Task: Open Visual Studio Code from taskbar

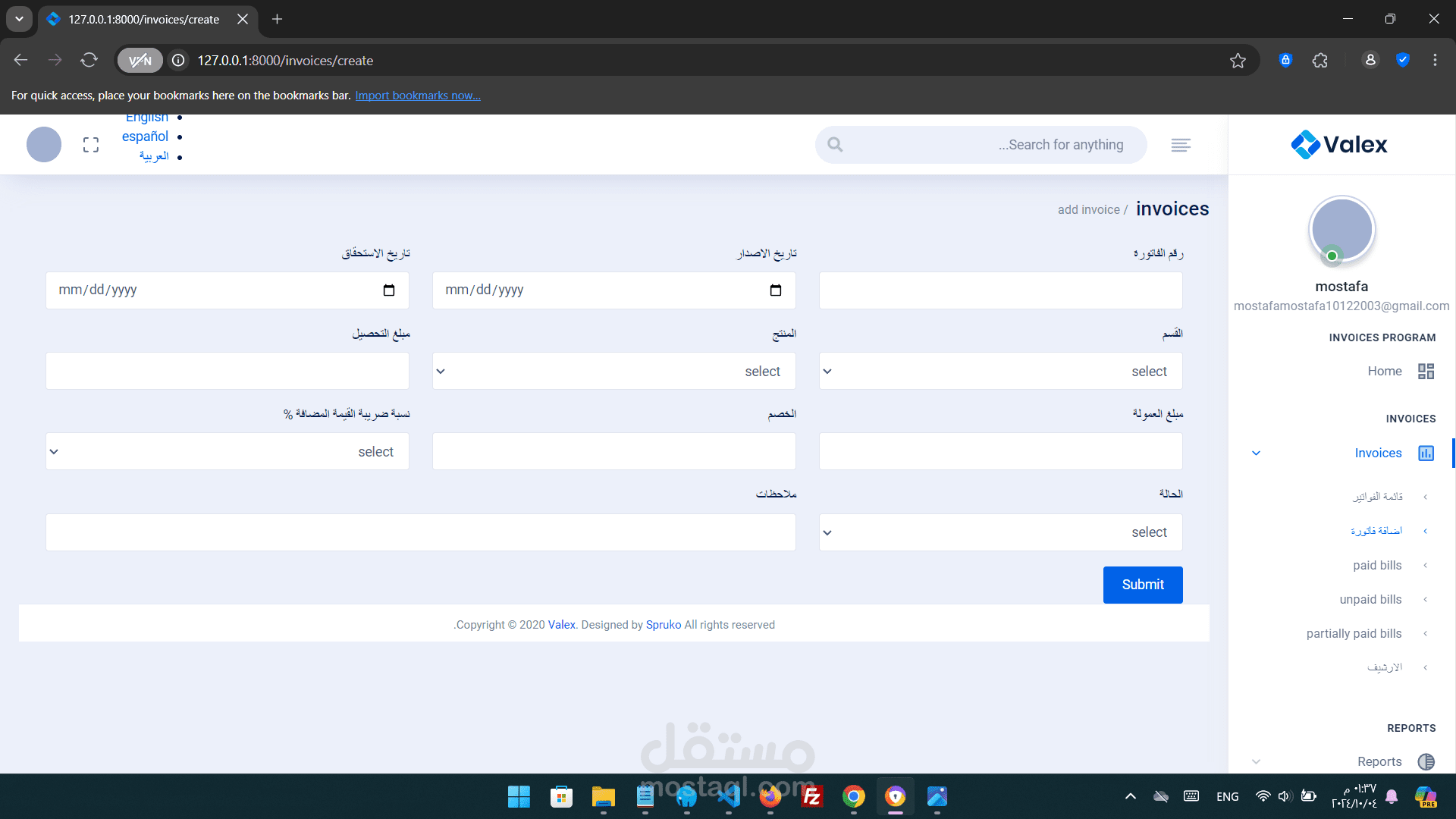Action: pyautogui.click(x=728, y=797)
